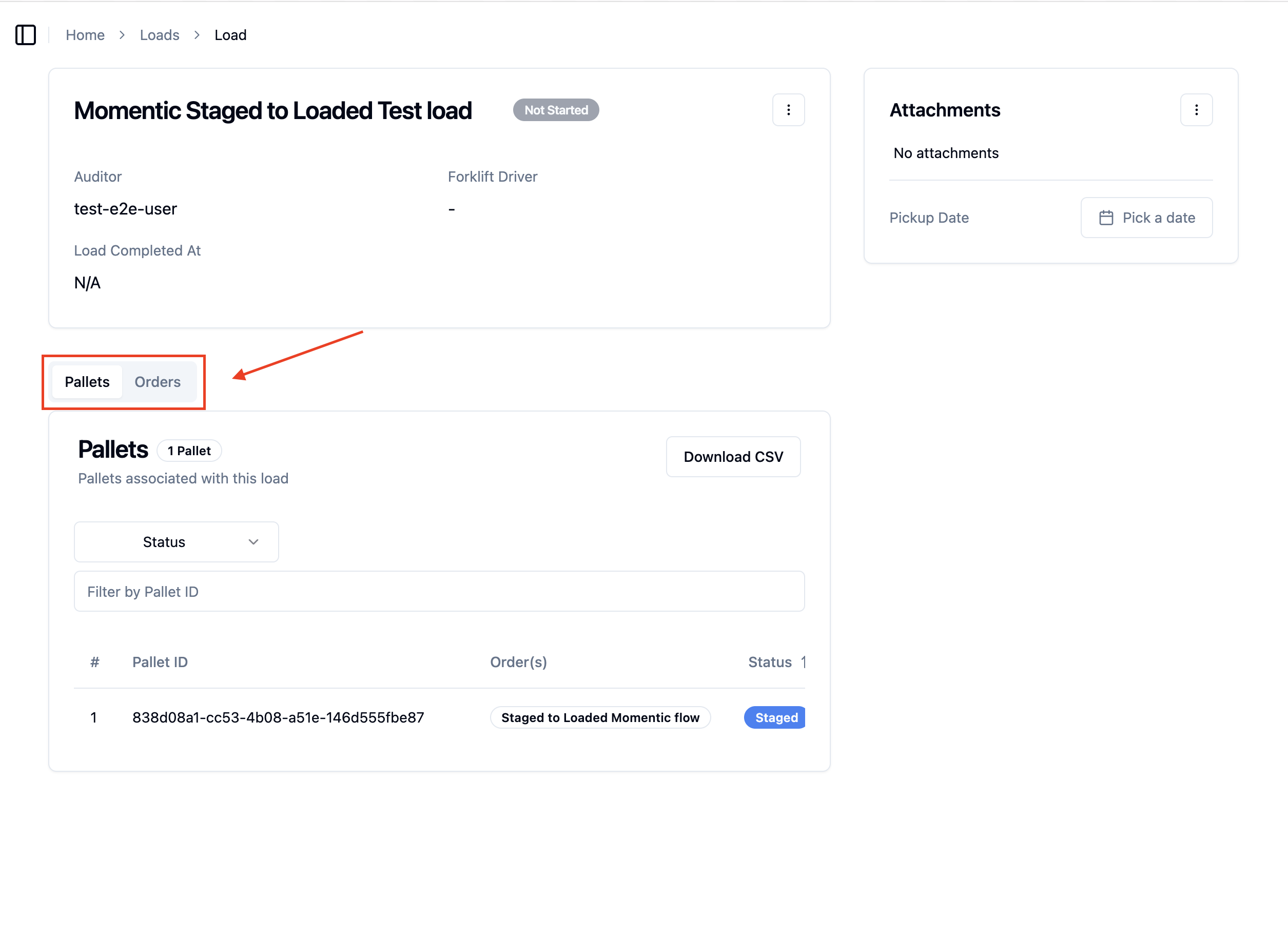The width and height of the screenshot is (1288, 935).
Task: Go to Home breadcrumb
Action: [85, 35]
